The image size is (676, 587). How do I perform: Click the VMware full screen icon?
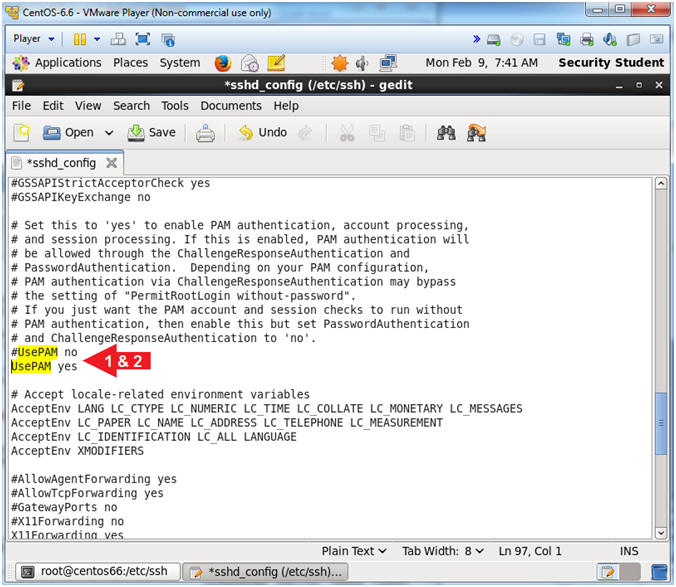click(143, 39)
